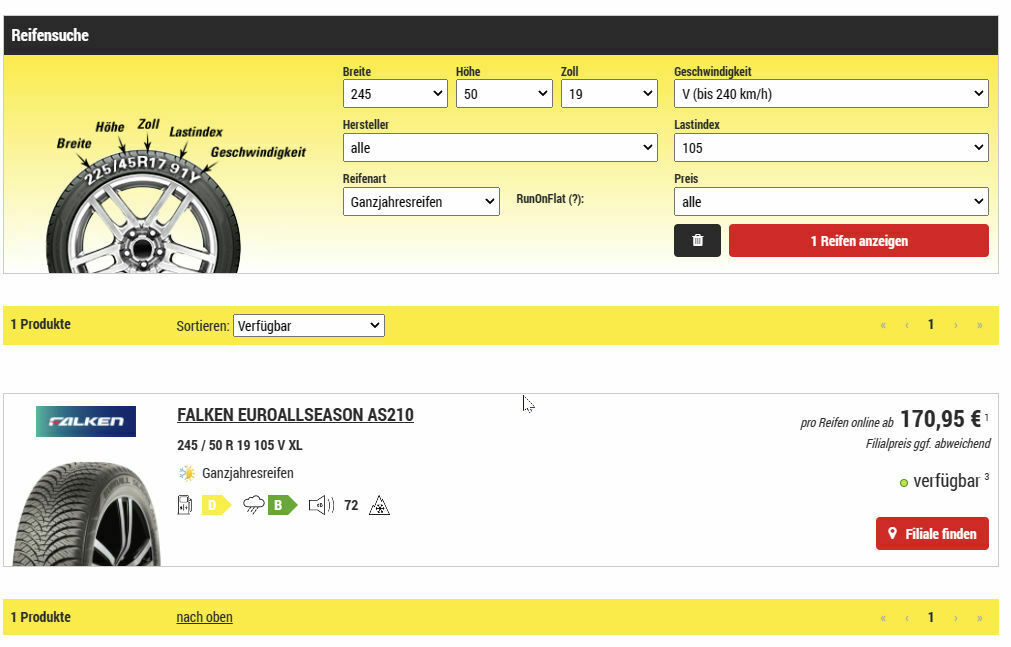The height and width of the screenshot is (647, 1011).
Task: Go to next page in top pagination
Action: pos(955,325)
